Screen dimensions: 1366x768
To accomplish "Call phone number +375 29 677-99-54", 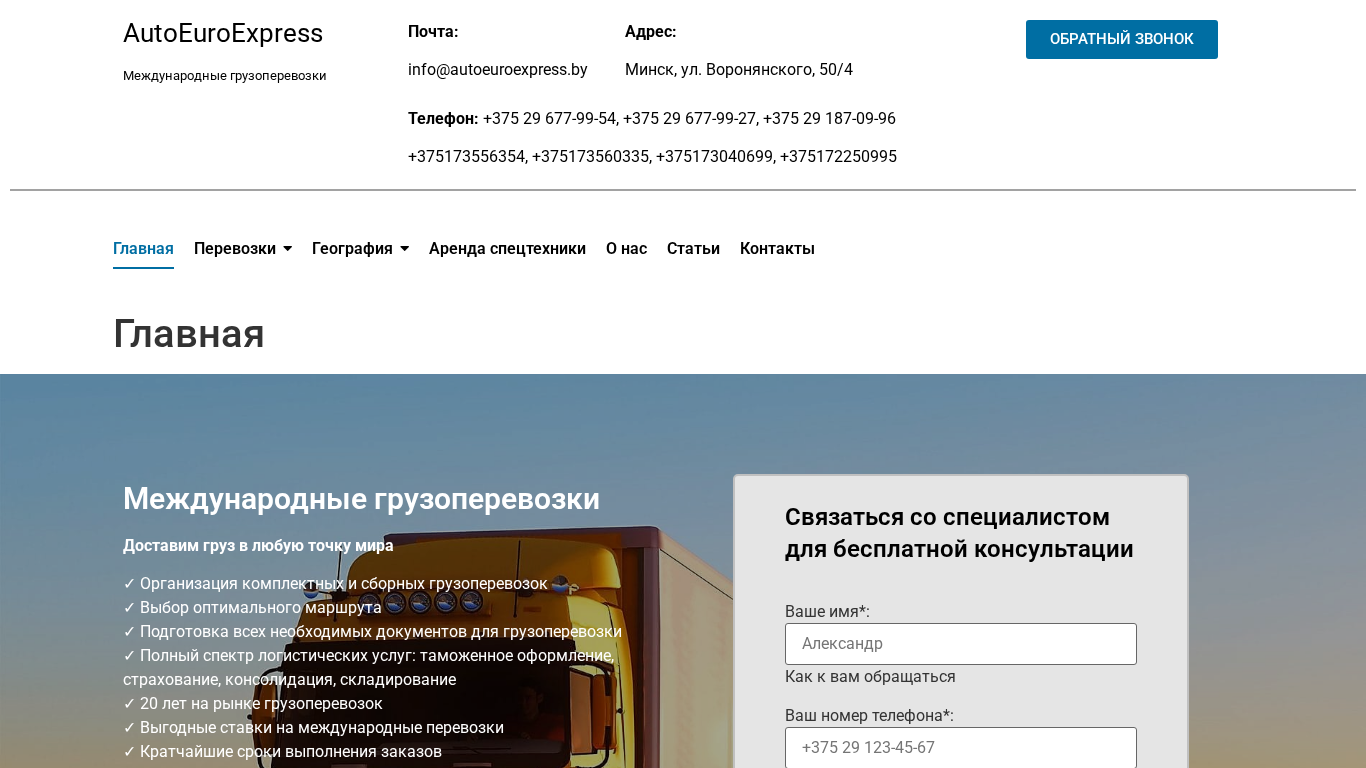I will click(x=549, y=119).
